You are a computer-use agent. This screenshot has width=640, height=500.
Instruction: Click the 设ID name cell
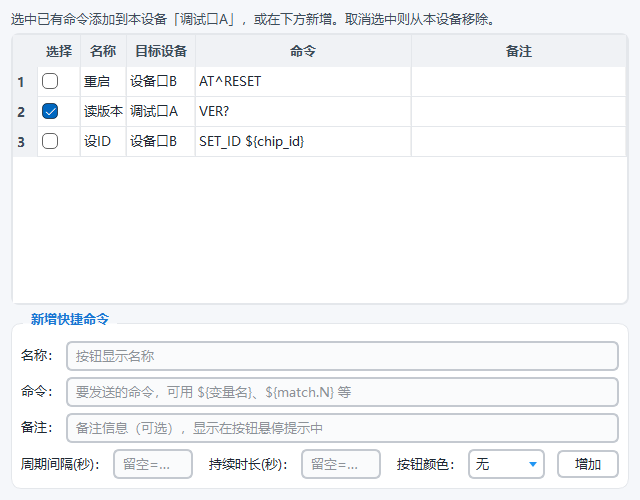pyautogui.click(x=103, y=141)
